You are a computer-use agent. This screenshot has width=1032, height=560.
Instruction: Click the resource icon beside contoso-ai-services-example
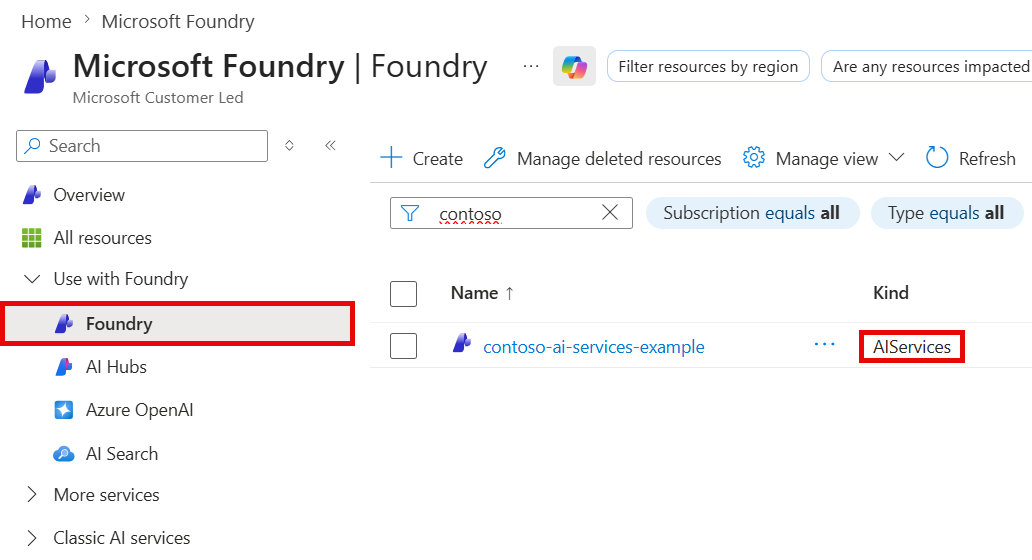(462, 344)
